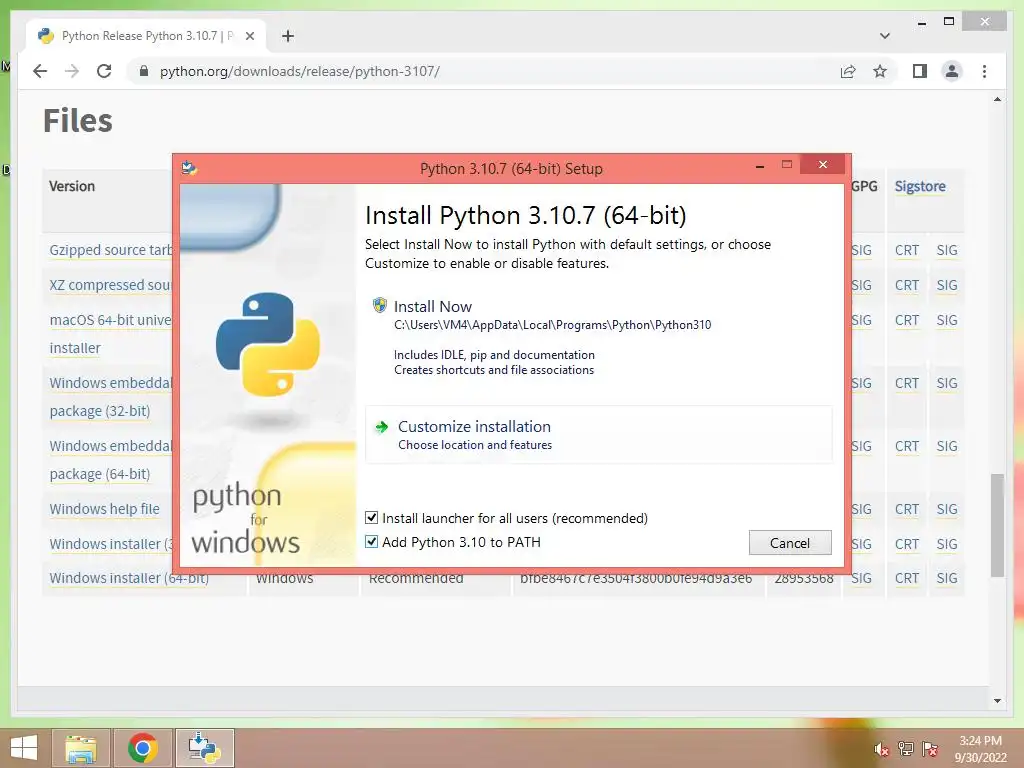Close the Python Setup dialog
Image resolution: width=1024 pixels, height=768 pixels.
point(822,165)
